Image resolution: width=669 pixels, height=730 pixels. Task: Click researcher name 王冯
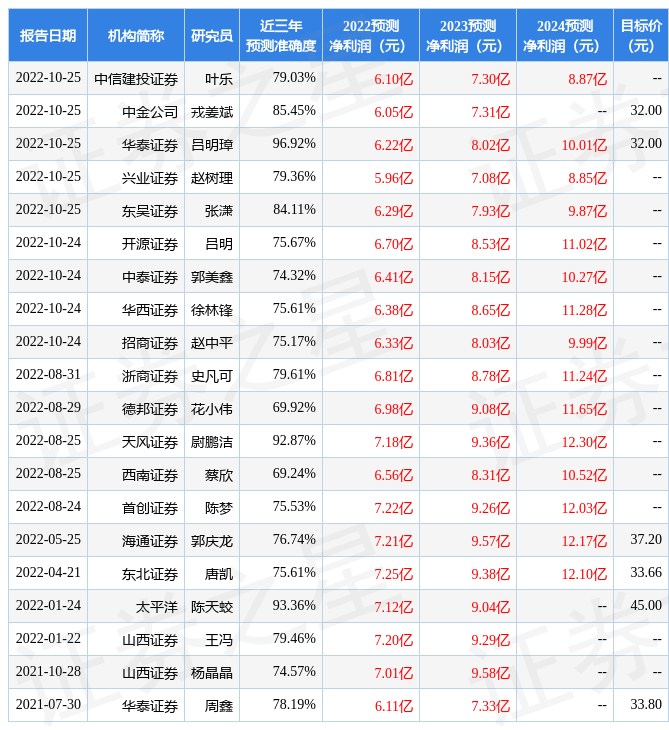219,641
